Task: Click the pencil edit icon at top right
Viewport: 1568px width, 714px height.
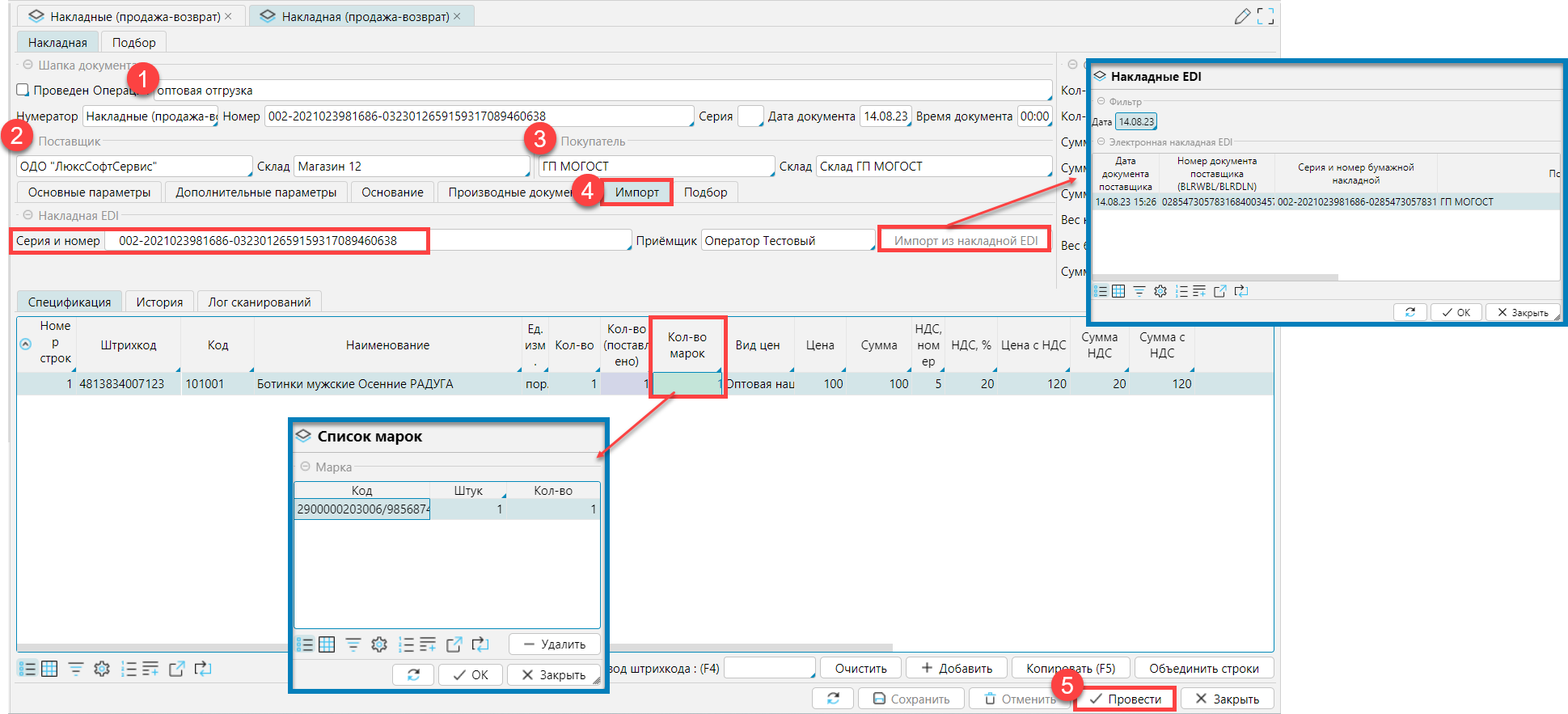Action: (1242, 16)
